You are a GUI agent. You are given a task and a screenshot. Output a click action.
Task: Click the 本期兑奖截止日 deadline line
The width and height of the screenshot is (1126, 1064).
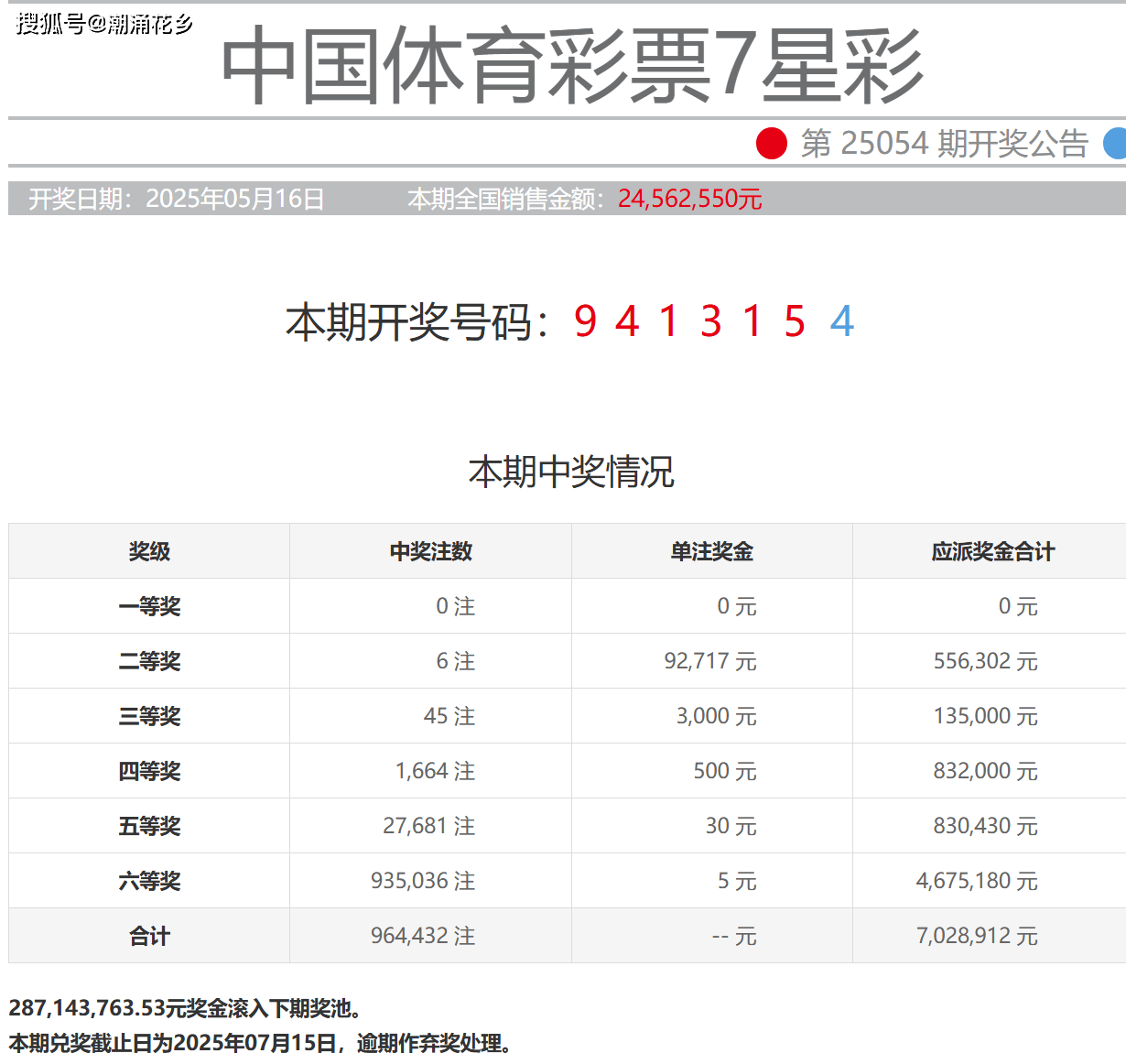(x=262, y=1043)
